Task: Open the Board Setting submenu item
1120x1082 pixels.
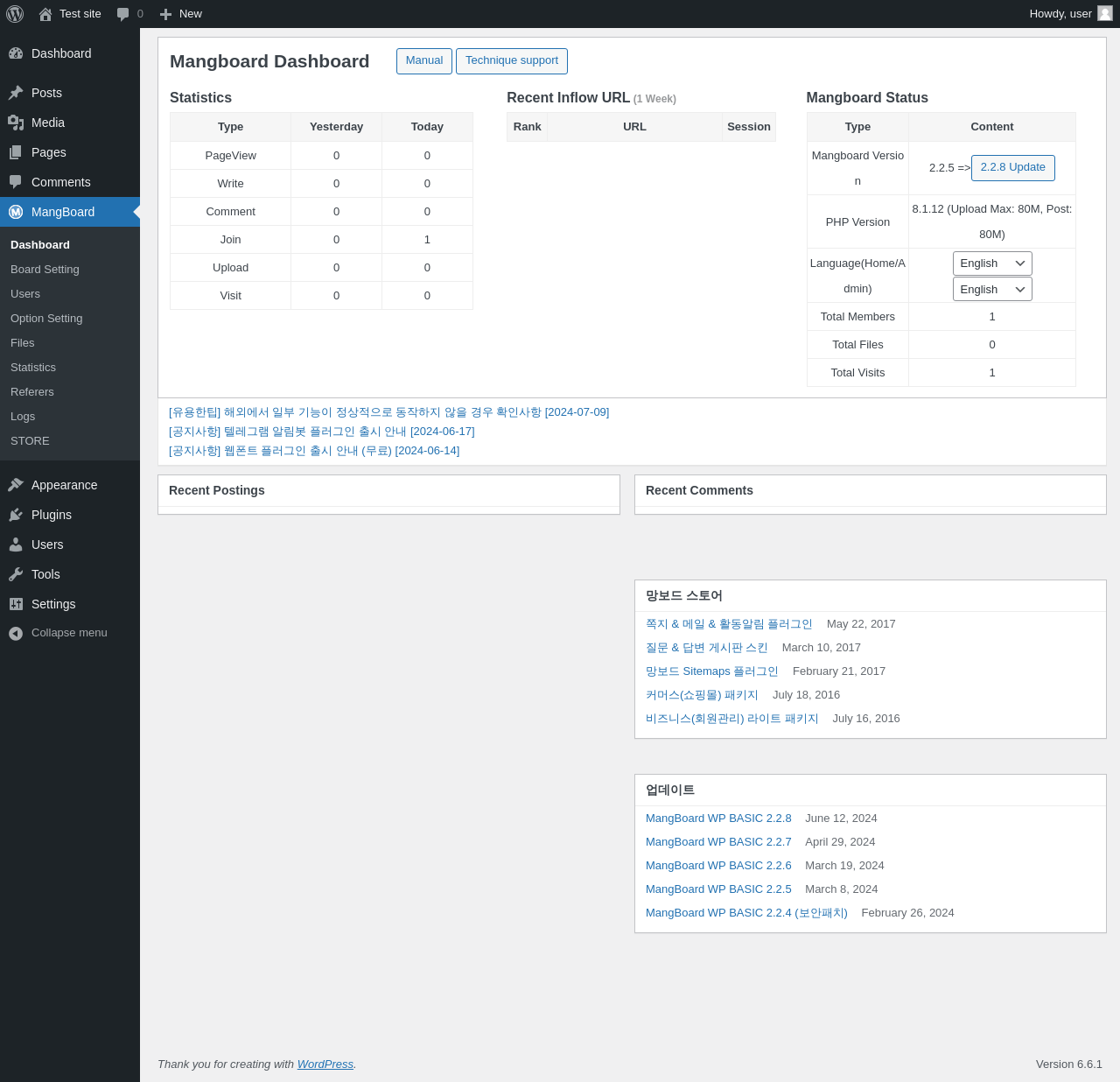Action: point(45,270)
